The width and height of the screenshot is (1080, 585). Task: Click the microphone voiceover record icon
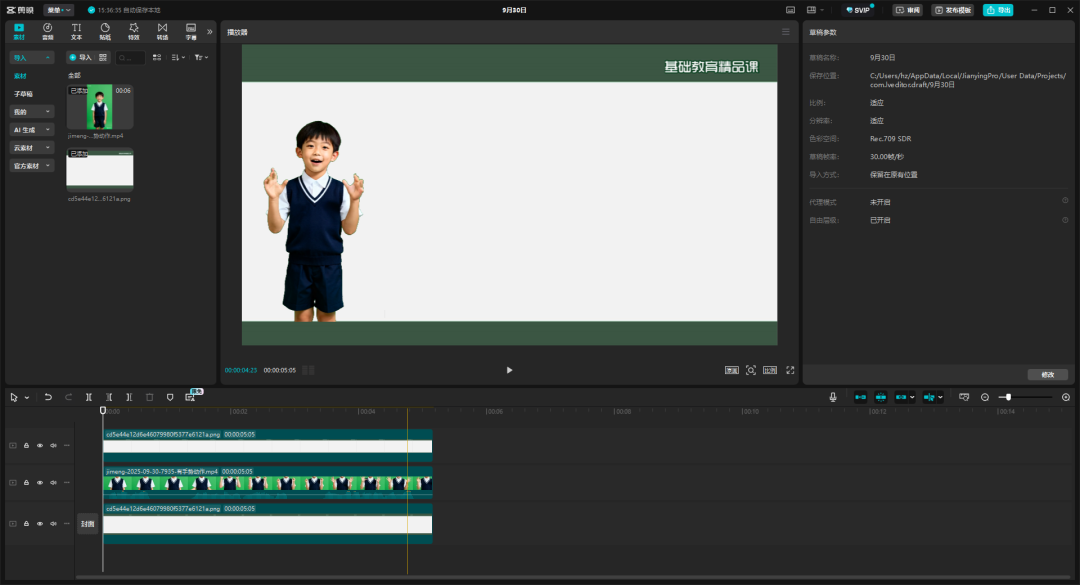(x=833, y=397)
